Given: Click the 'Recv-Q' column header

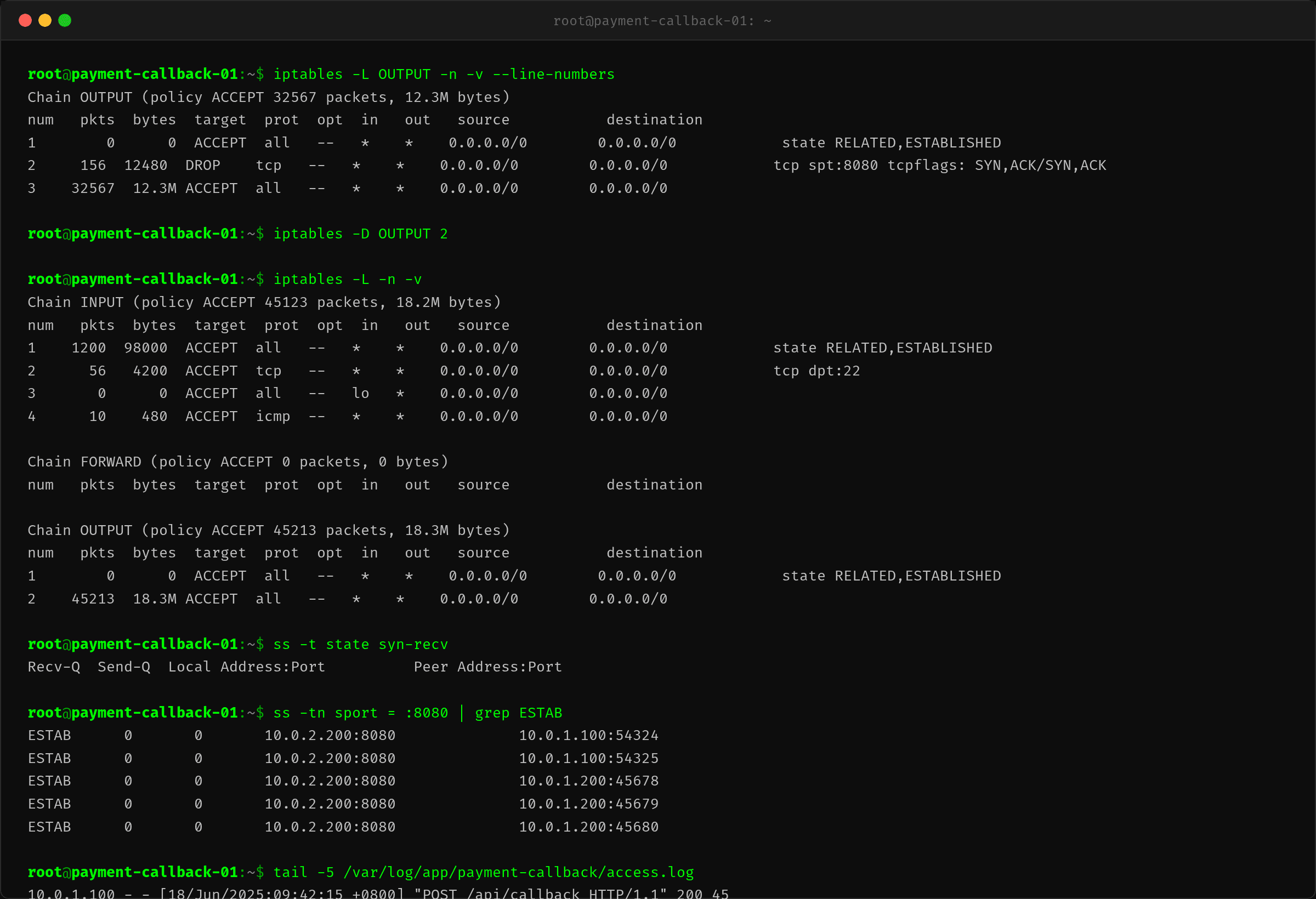Looking at the screenshot, I should coord(54,667).
